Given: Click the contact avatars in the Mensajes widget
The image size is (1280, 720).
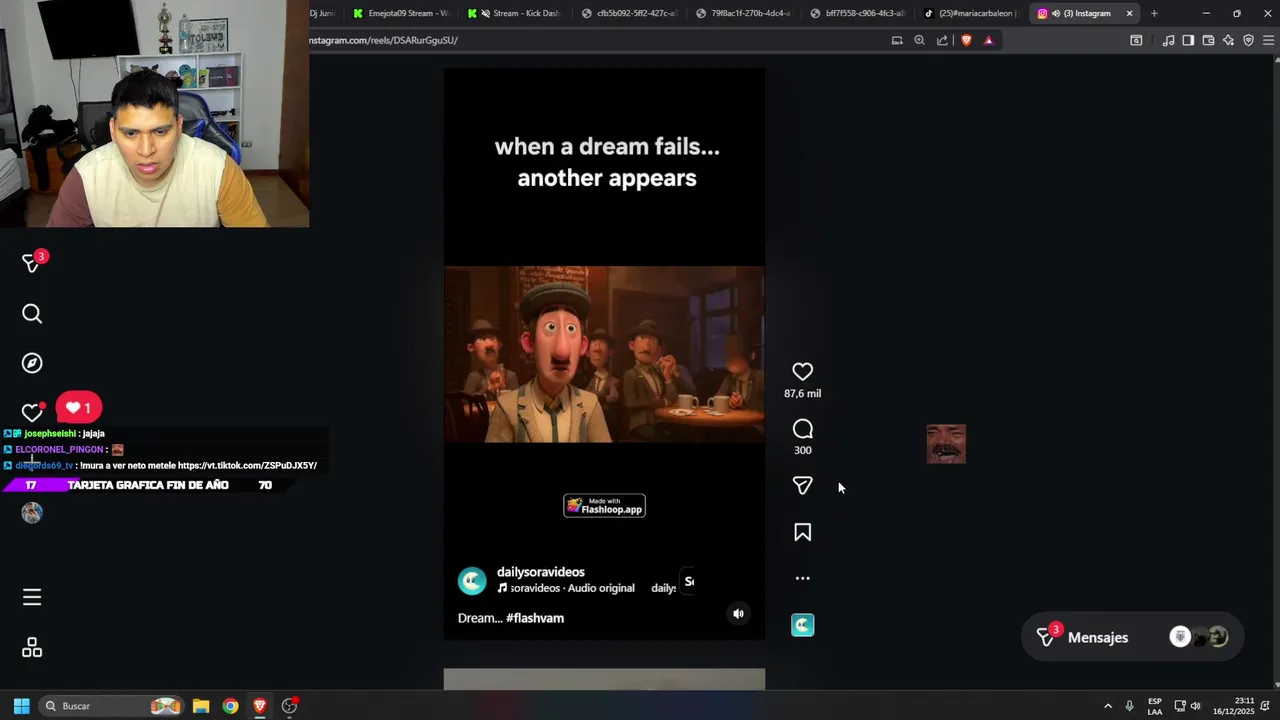Looking at the screenshot, I should (1199, 637).
